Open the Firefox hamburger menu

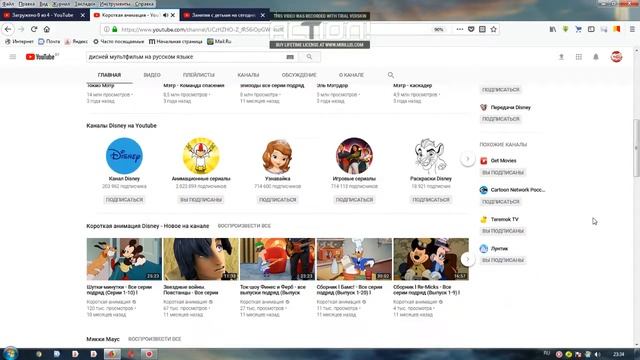click(632, 29)
